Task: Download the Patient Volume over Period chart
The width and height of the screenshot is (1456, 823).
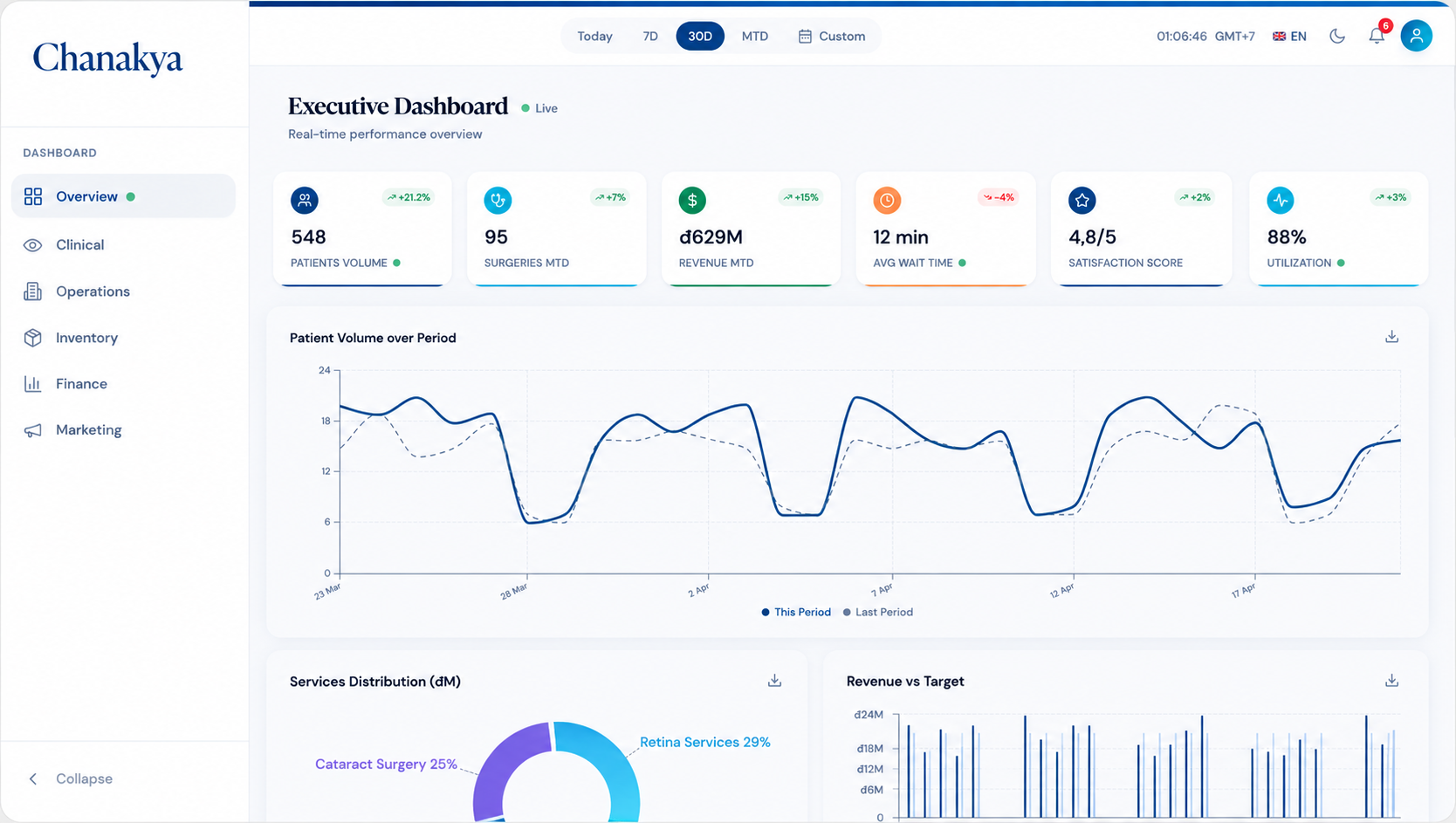Action: coord(1391,337)
